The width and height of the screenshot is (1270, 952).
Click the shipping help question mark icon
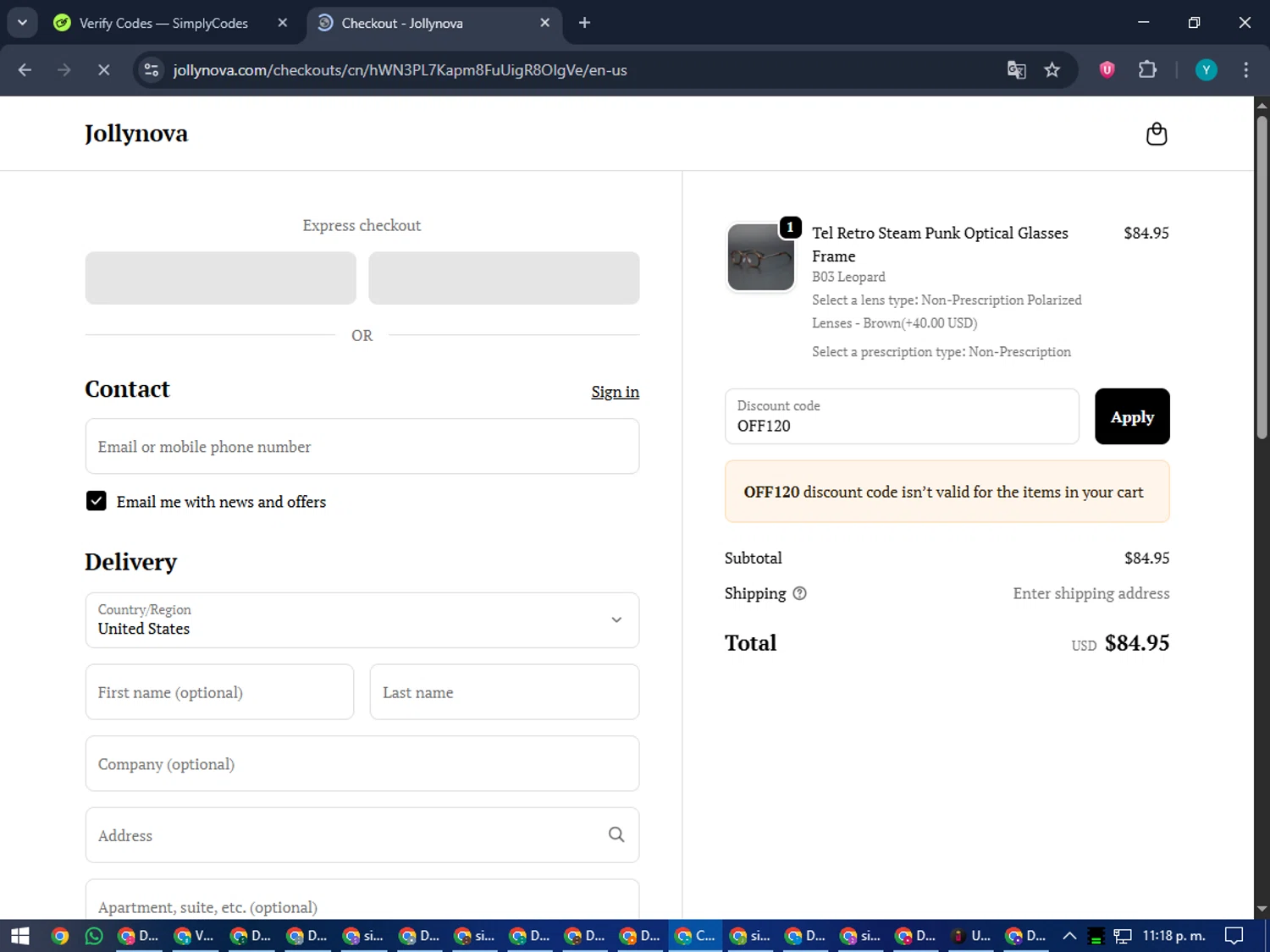799,593
